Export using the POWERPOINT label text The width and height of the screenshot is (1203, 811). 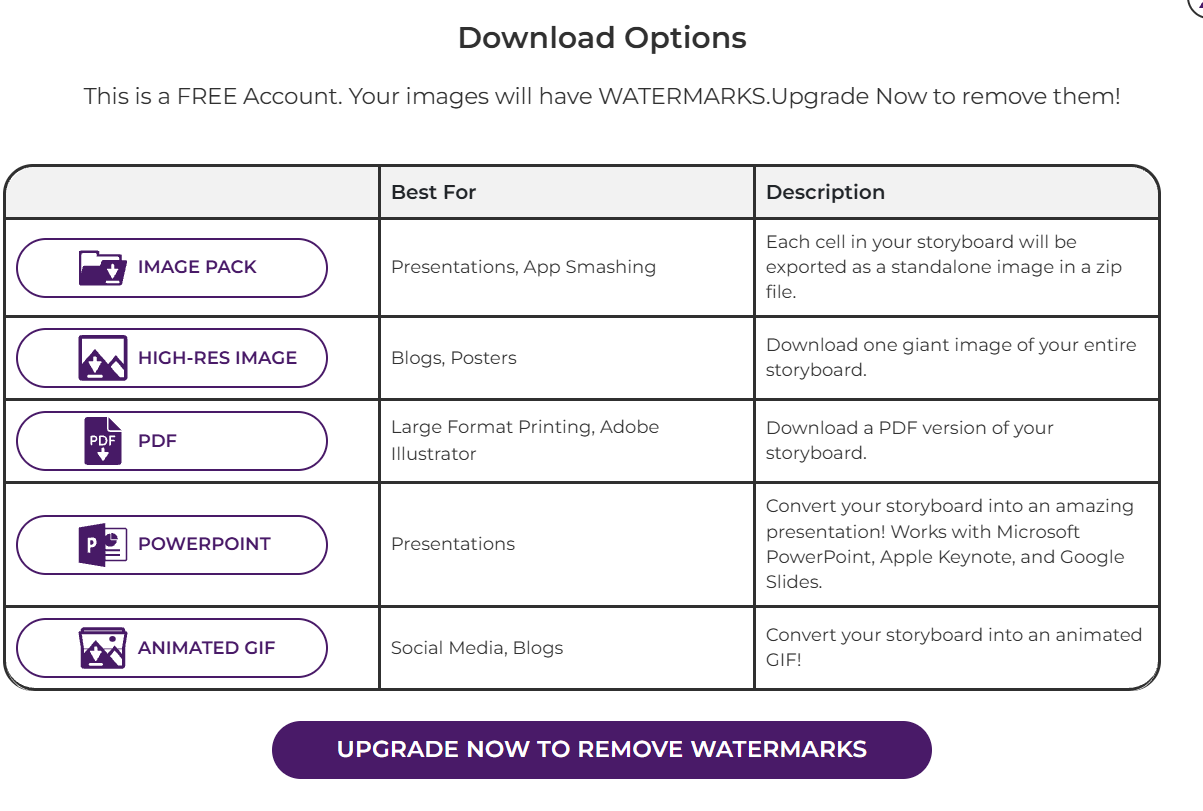(x=204, y=544)
